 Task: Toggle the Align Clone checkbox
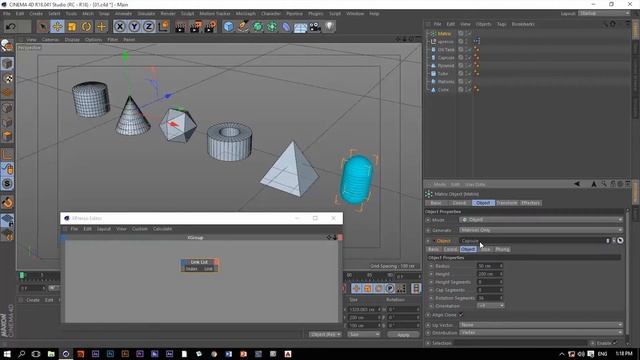pyautogui.click(x=461, y=315)
